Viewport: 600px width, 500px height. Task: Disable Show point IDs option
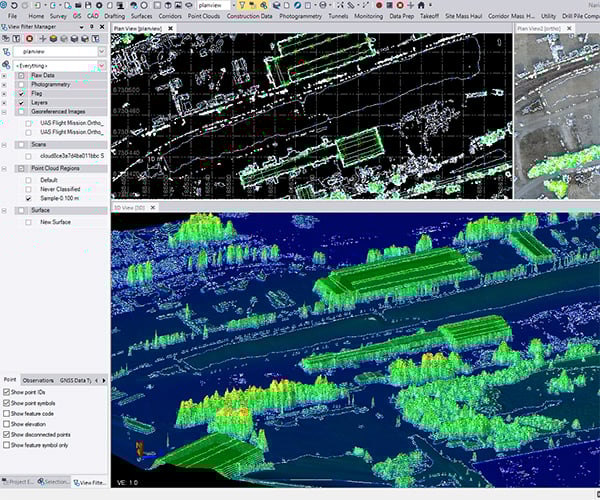tap(6, 392)
